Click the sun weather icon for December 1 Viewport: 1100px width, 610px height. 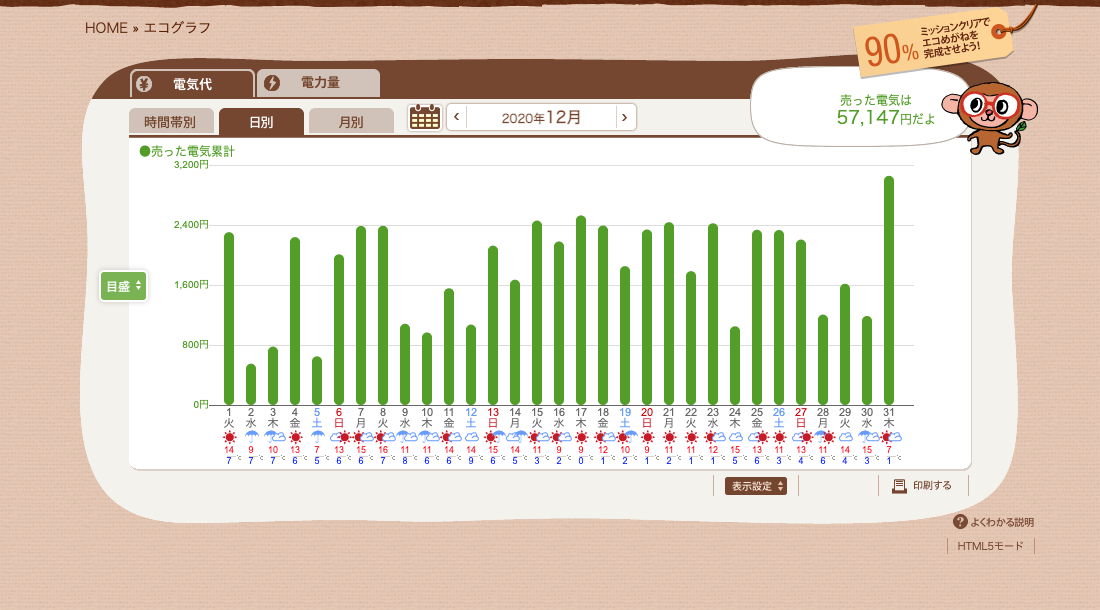point(229,437)
